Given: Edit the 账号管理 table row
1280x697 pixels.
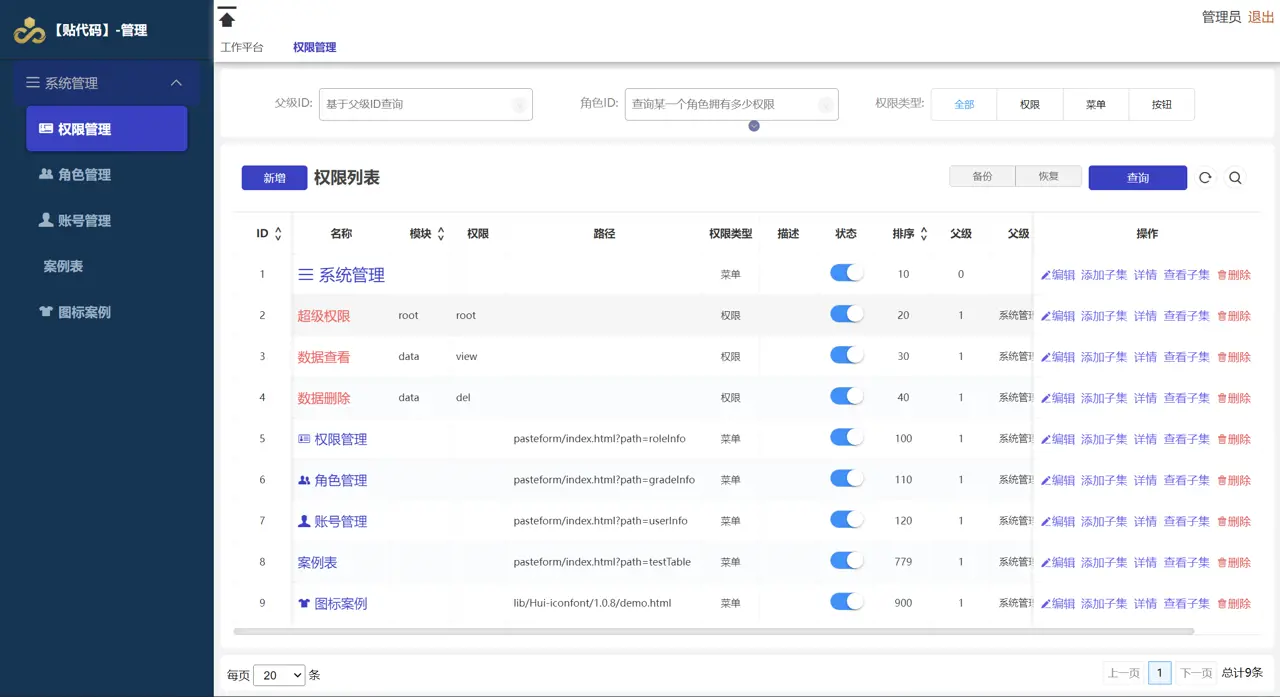Looking at the screenshot, I should click(x=1058, y=521).
